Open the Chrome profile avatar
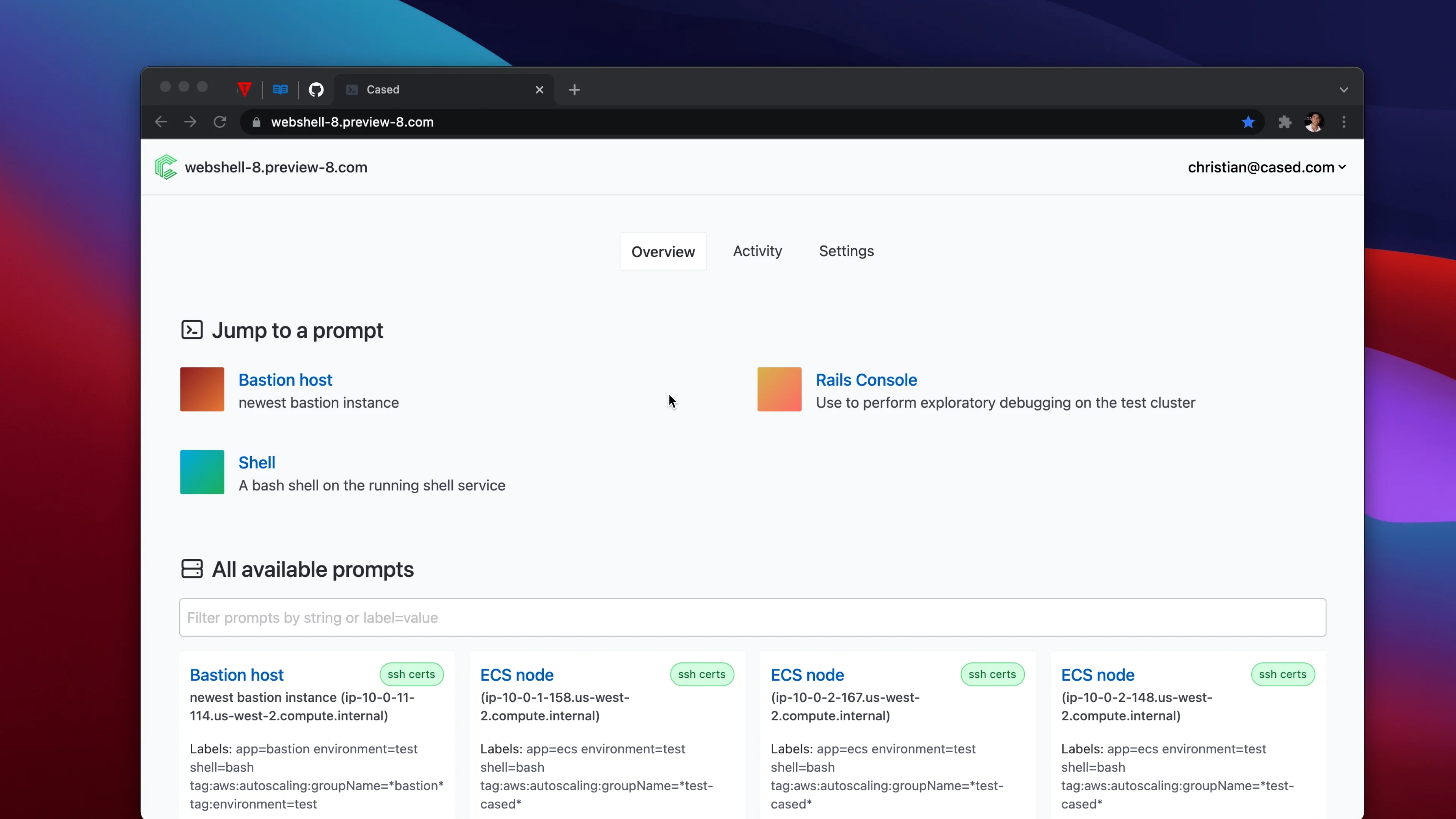The width and height of the screenshot is (1456, 819). [1314, 122]
